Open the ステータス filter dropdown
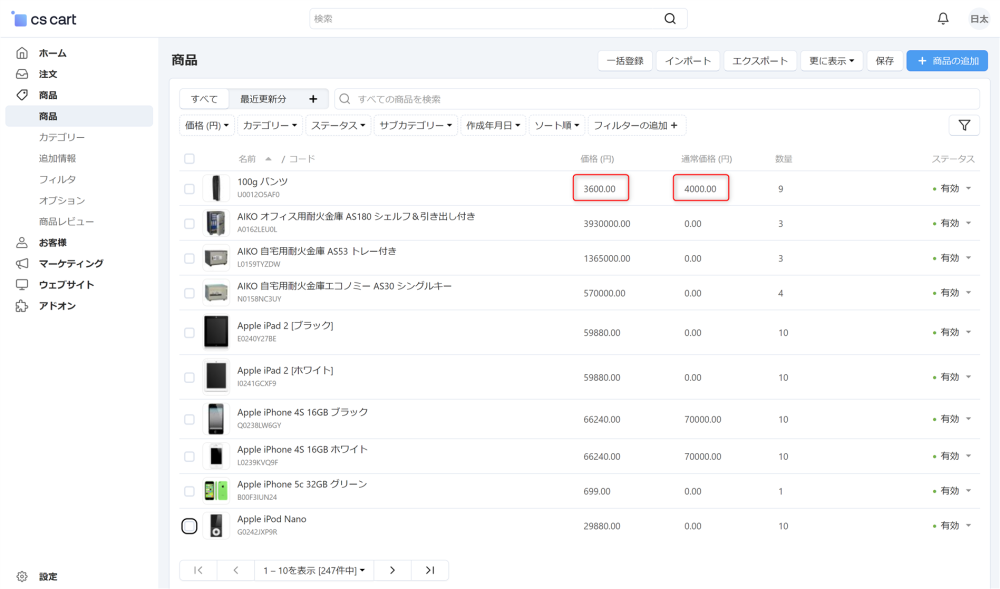Image resolution: width=1000 pixels, height=589 pixels. click(338, 126)
